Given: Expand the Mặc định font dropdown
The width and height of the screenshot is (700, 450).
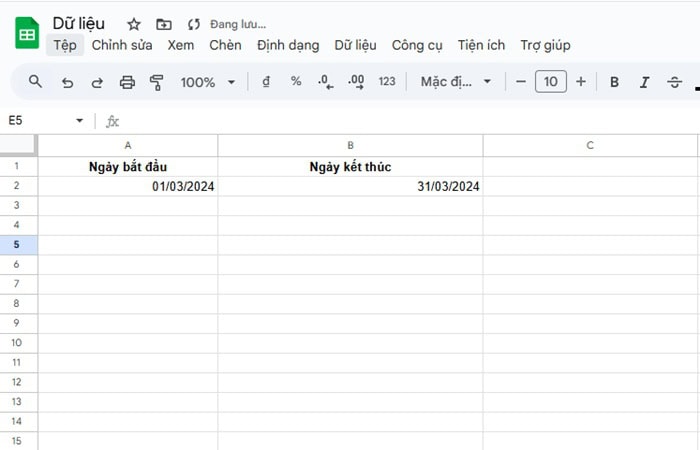Looking at the screenshot, I should coord(456,82).
